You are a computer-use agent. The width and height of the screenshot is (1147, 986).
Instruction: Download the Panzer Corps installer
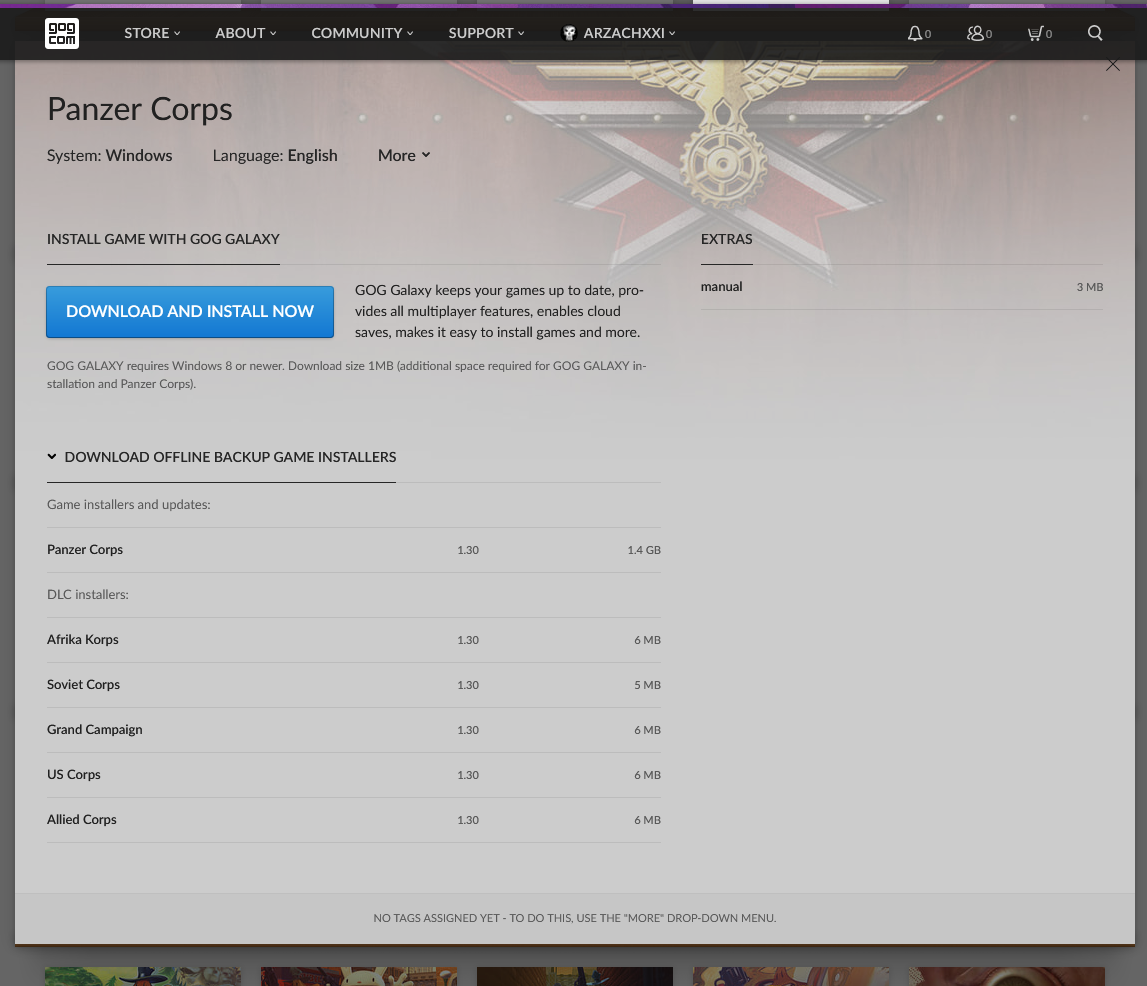353,550
